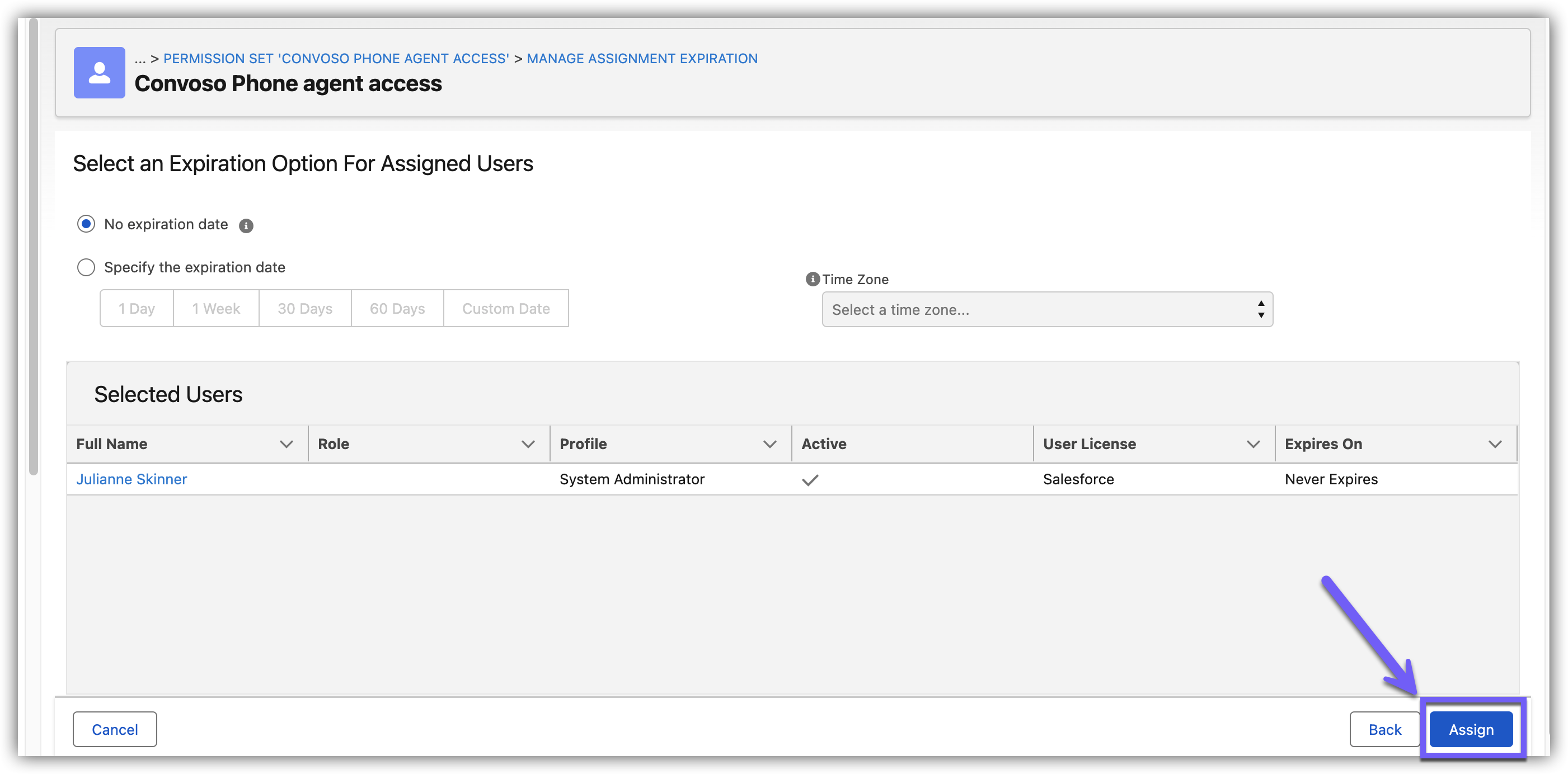Choose the 1 Day expiration tab
Screen dimensions: 1568x774
pos(137,309)
